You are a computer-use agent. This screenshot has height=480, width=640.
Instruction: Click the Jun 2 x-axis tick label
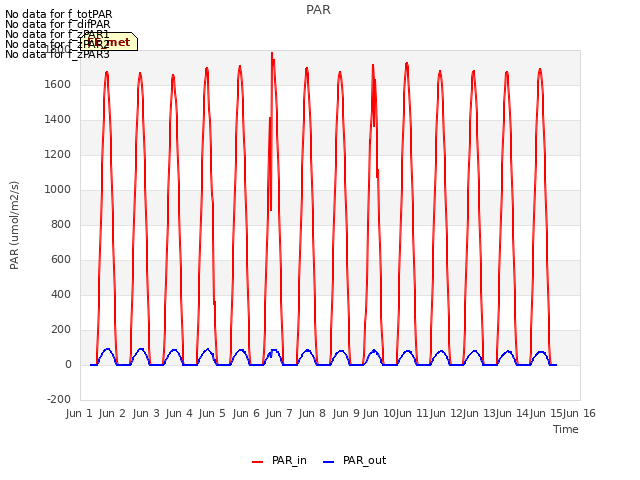(112, 413)
